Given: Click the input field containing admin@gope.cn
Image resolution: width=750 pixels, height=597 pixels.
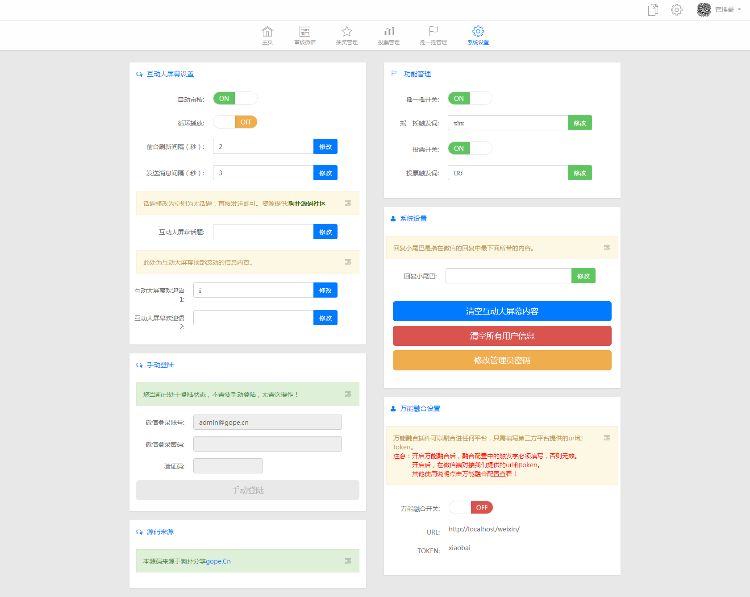Looking at the screenshot, I should point(267,422).
